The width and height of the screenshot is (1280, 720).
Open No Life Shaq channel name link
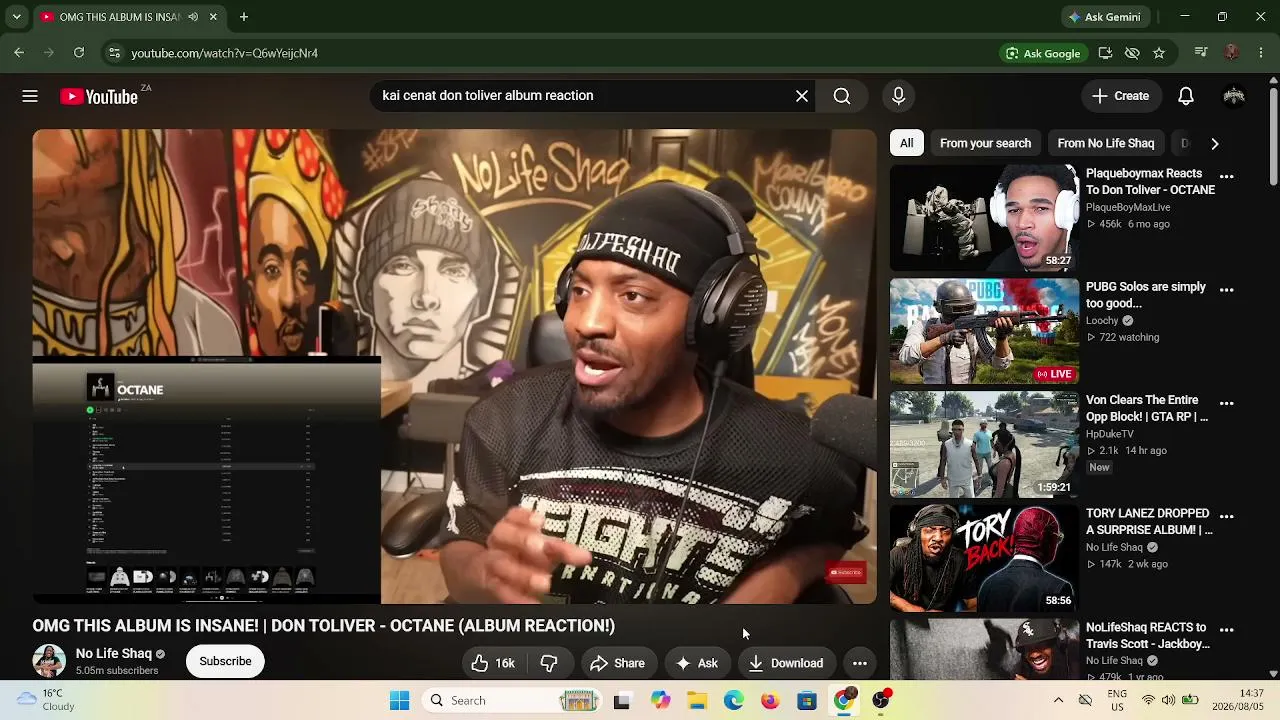[114, 653]
